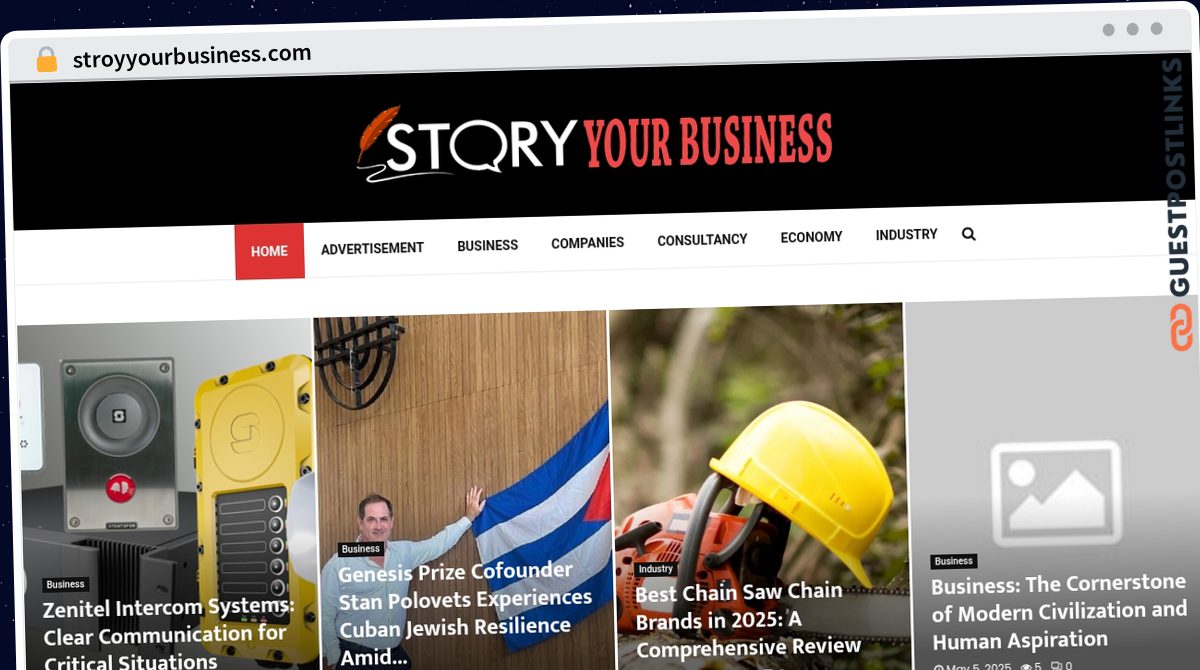Open the Advertisement menu item
Image resolution: width=1200 pixels, height=670 pixels.
[372, 248]
